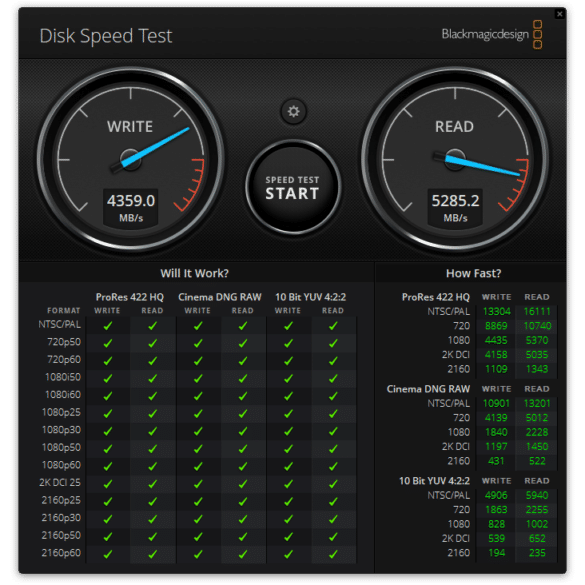Click 10 Bit YUV 720 write value 1863
This screenshot has height=585, width=585.
[496, 510]
